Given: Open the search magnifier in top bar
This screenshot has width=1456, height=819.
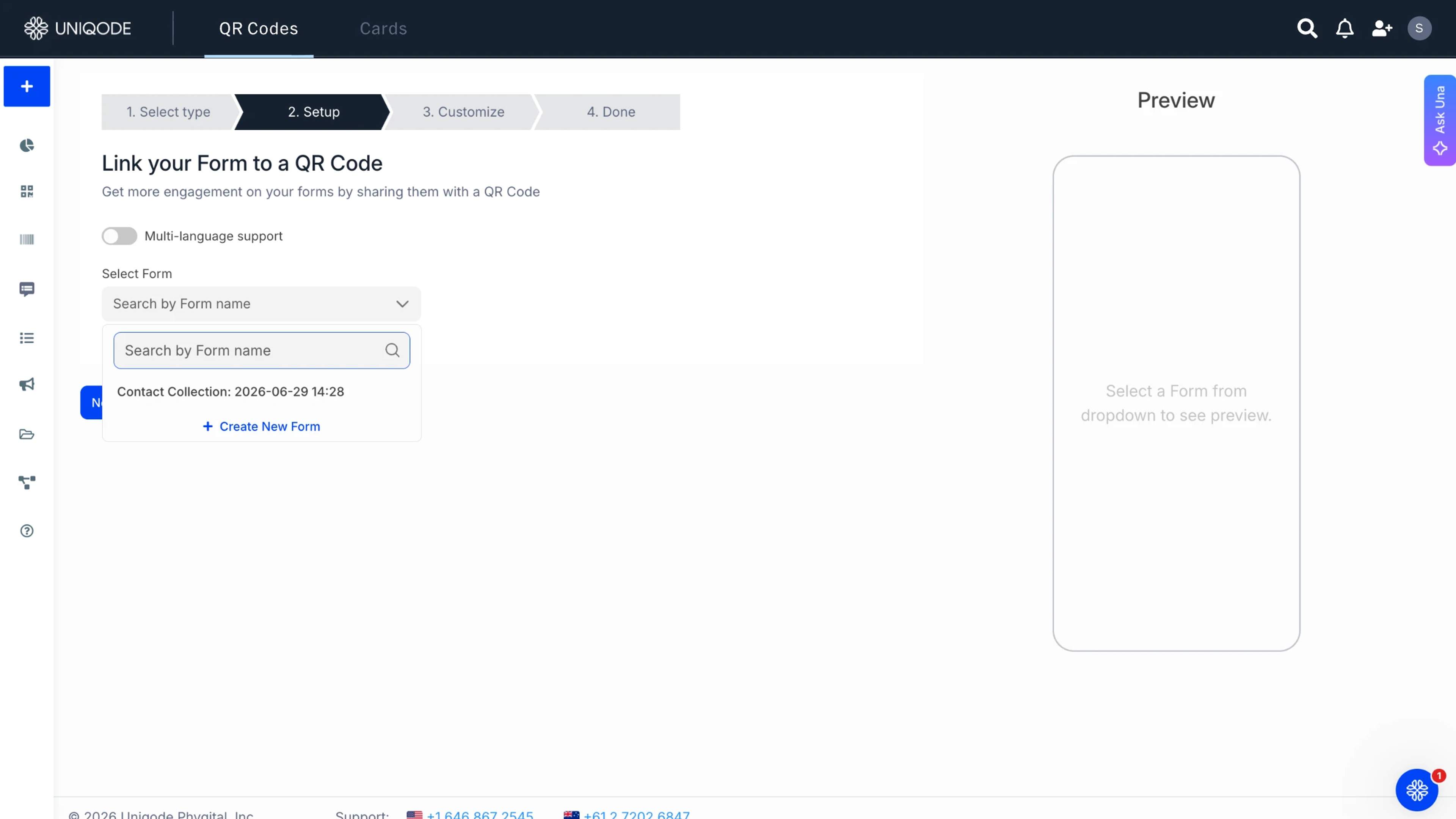Looking at the screenshot, I should pos(1307,28).
